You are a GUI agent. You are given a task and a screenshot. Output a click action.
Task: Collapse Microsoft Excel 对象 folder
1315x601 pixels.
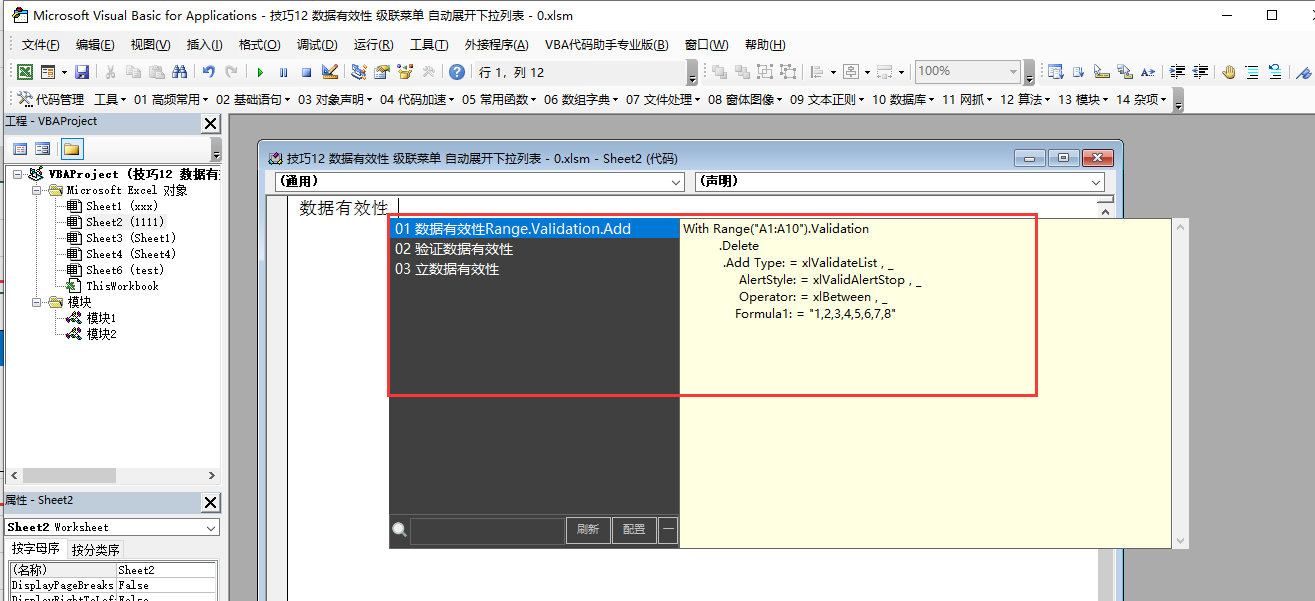(x=35, y=190)
